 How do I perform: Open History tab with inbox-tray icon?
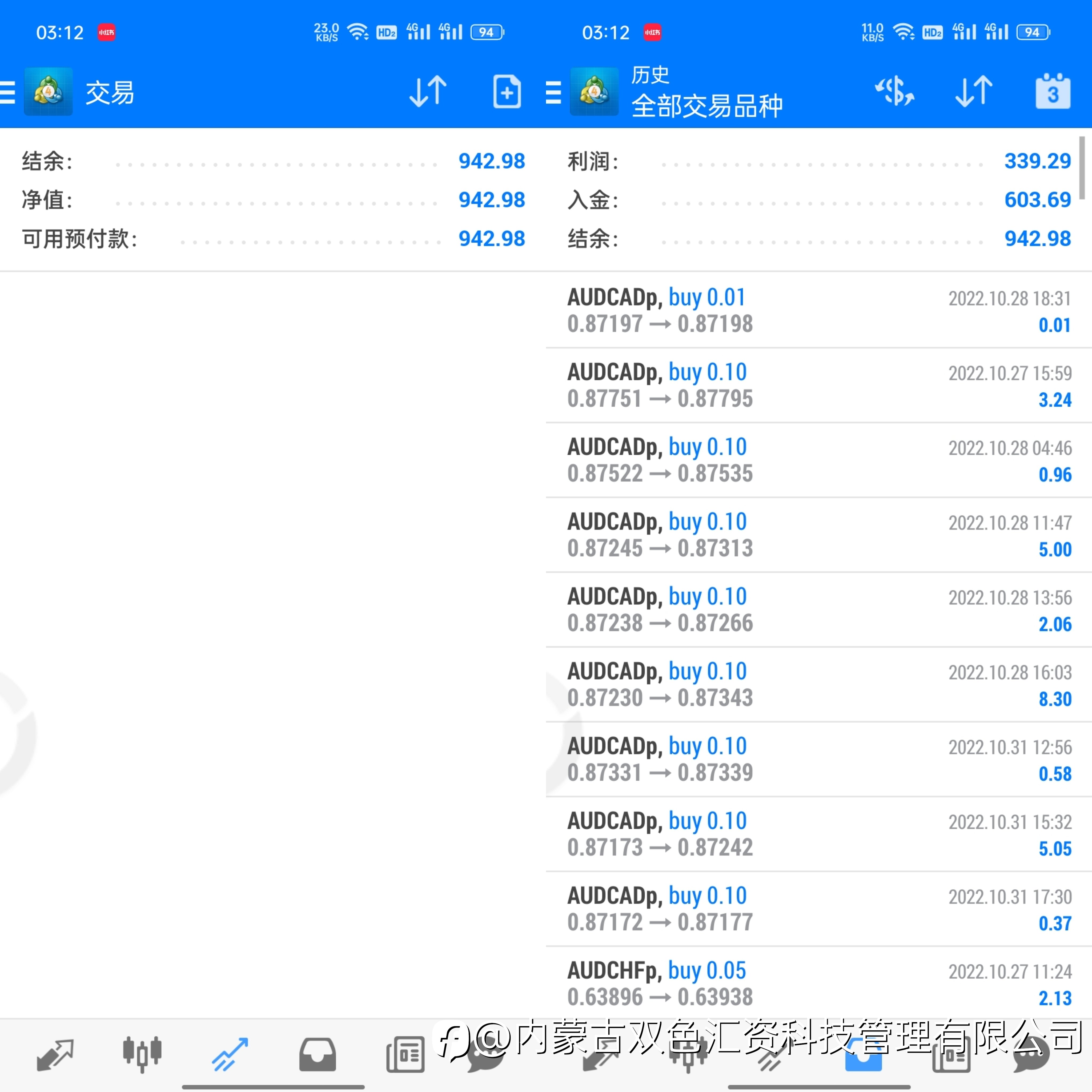[x=318, y=1055]
